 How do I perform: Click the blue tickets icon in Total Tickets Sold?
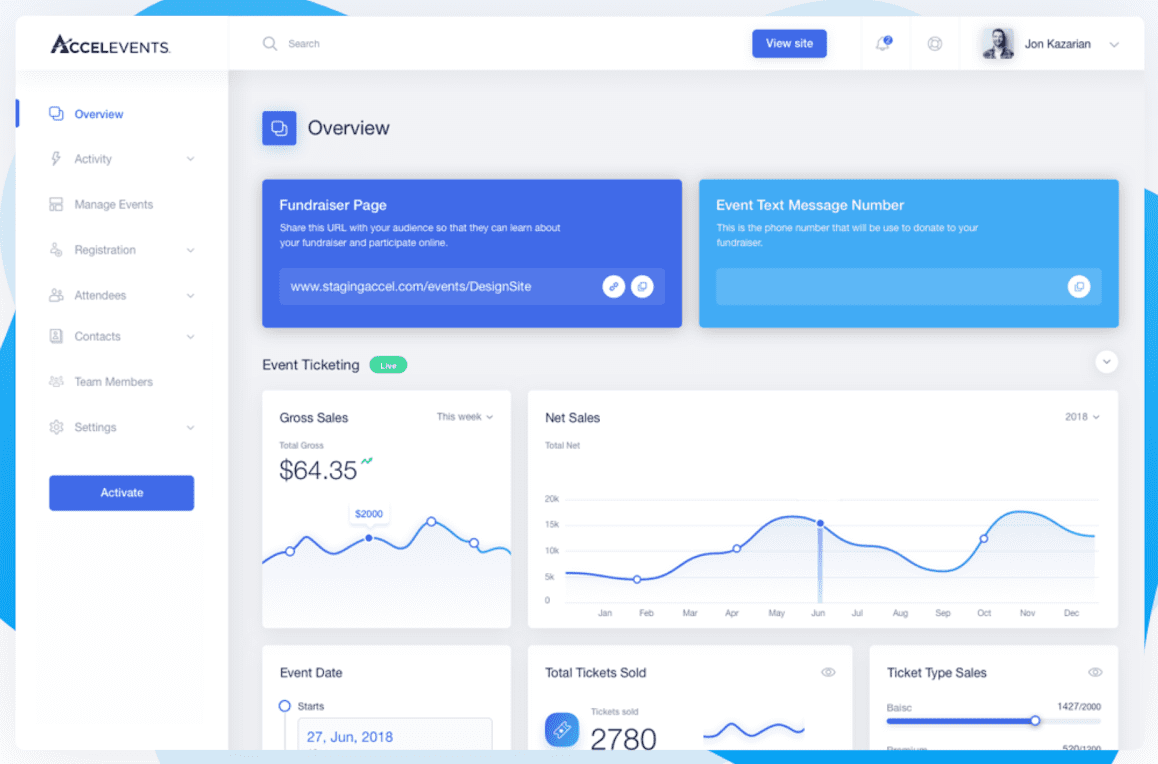[x=561, y=729]
